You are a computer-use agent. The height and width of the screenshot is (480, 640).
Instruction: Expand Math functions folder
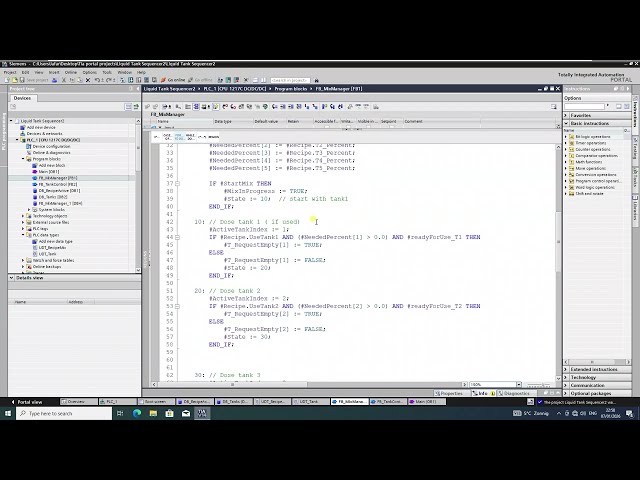coord(566,162)
